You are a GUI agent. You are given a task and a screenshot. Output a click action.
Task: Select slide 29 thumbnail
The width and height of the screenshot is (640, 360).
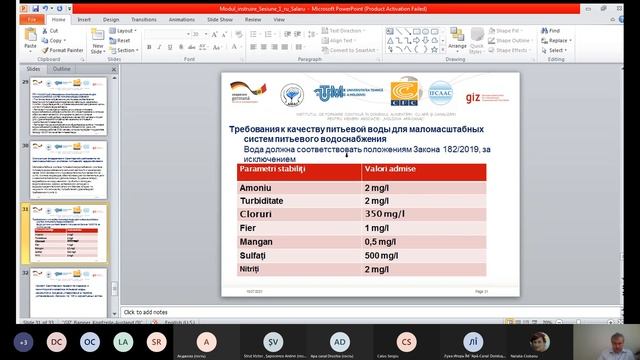pos(69,106)
